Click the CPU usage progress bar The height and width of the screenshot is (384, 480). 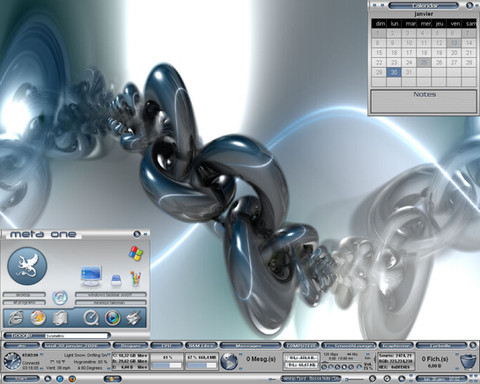tap(167, 365)
